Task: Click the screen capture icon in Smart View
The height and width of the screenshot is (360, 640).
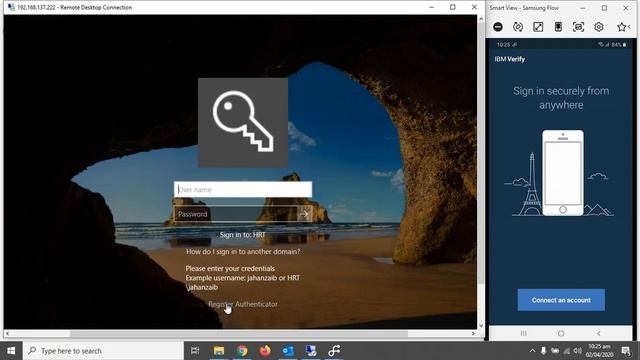Action: pos(578,27)
